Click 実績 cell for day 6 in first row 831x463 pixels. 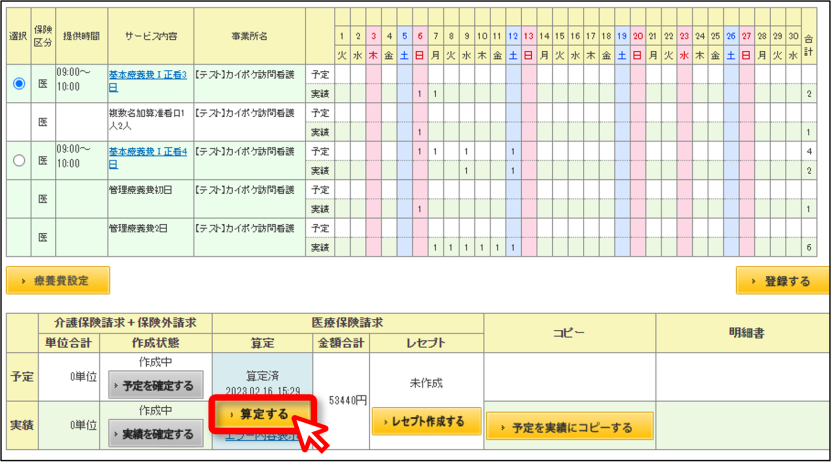(420, 94)
